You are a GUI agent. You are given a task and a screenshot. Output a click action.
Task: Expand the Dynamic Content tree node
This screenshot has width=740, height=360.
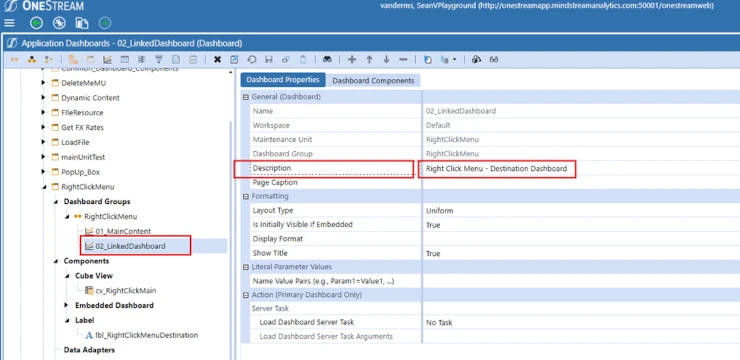43,98
